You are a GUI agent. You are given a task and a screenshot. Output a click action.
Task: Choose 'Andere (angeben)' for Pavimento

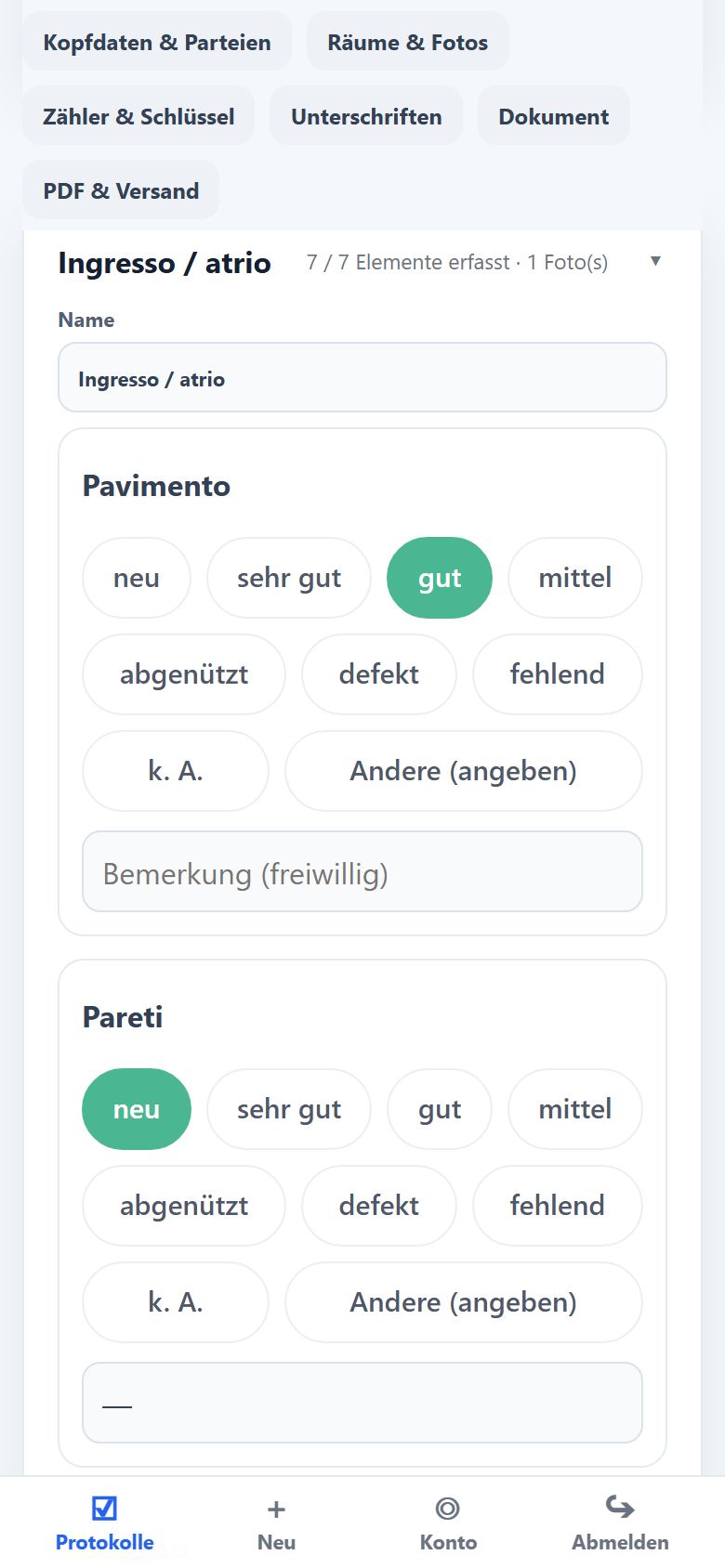(x=464, y=771)
